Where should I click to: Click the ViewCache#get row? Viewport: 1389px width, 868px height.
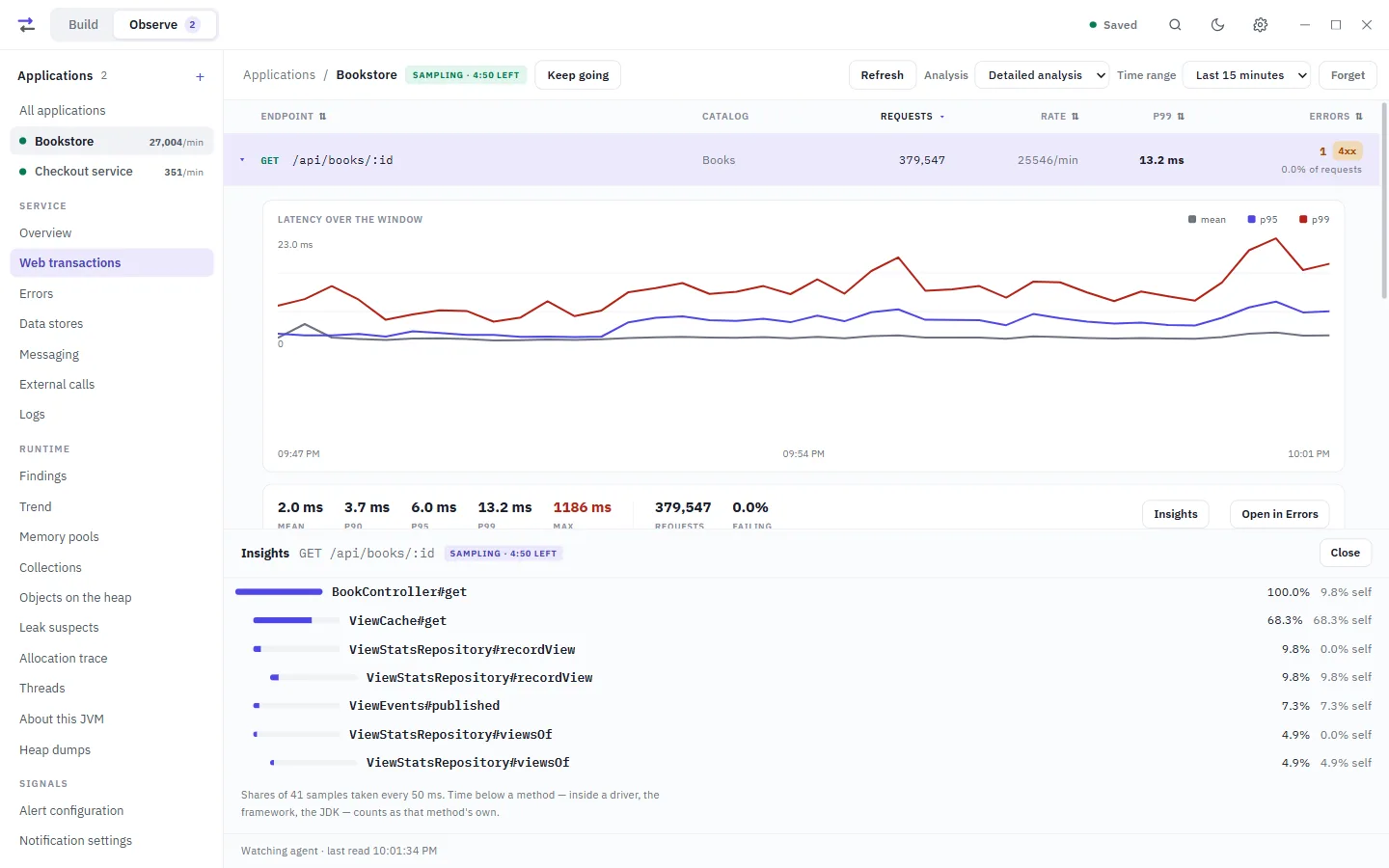point(803,621)
